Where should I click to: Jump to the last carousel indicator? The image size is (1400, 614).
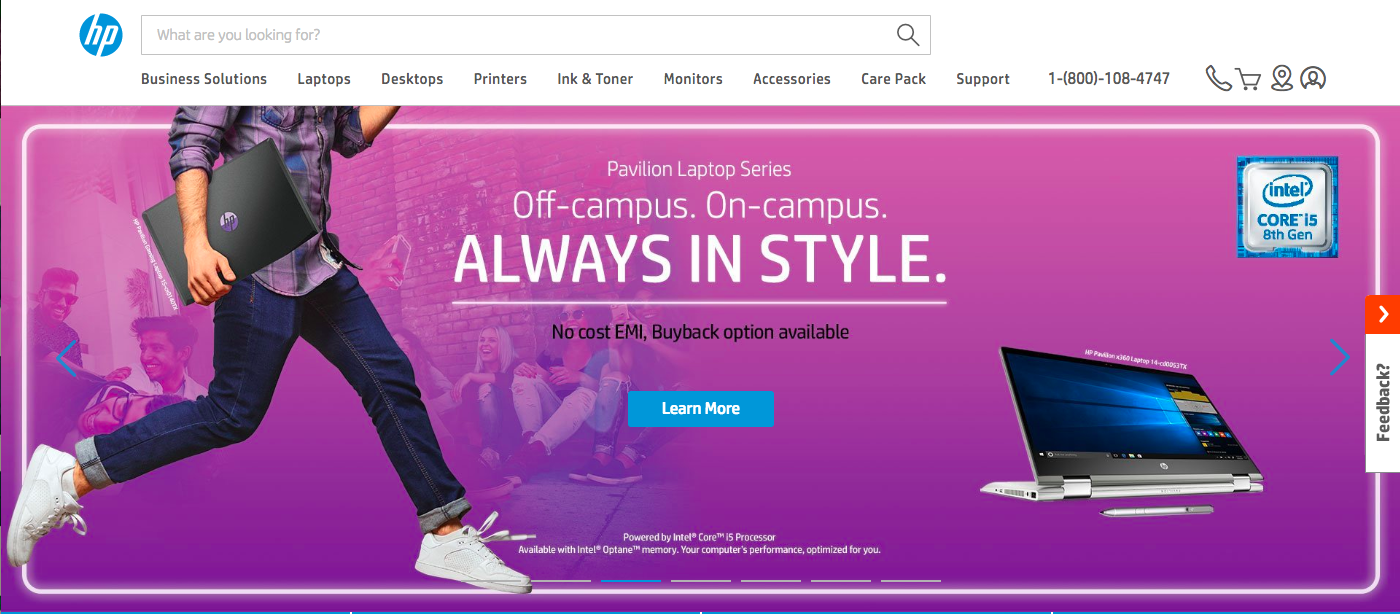[911, 580]
